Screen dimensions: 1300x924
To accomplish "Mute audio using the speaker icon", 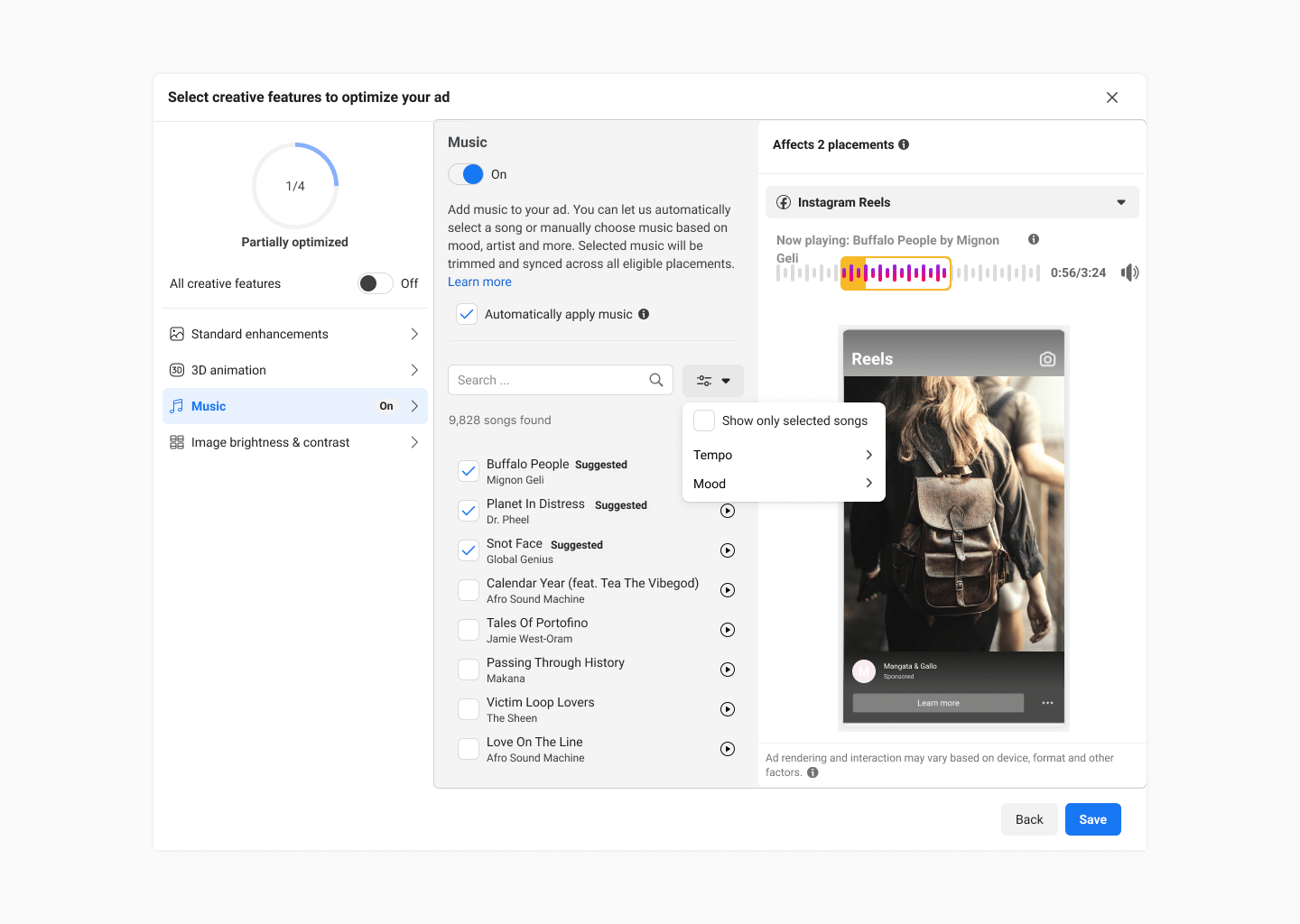I will coord(1129,273).
